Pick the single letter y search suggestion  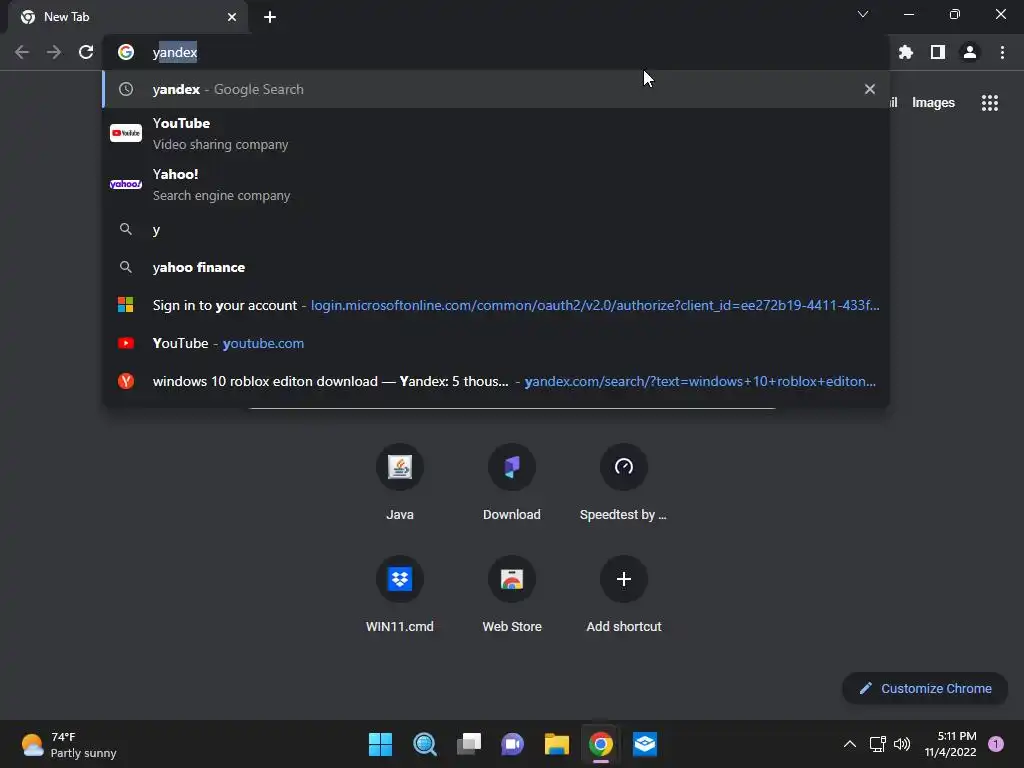[496, 229]
